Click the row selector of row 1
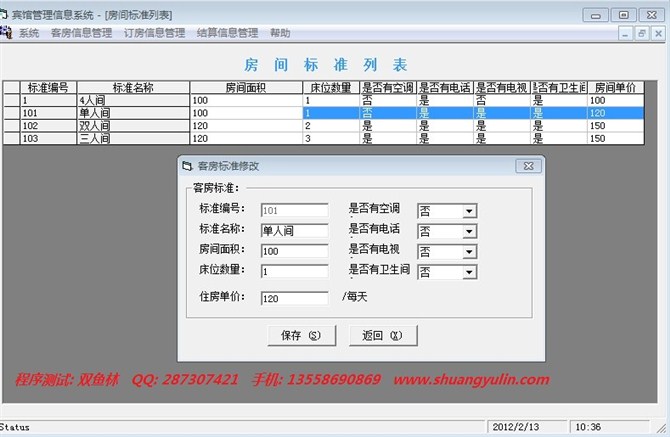The image size is (670, 437). [x=12, y=100]
